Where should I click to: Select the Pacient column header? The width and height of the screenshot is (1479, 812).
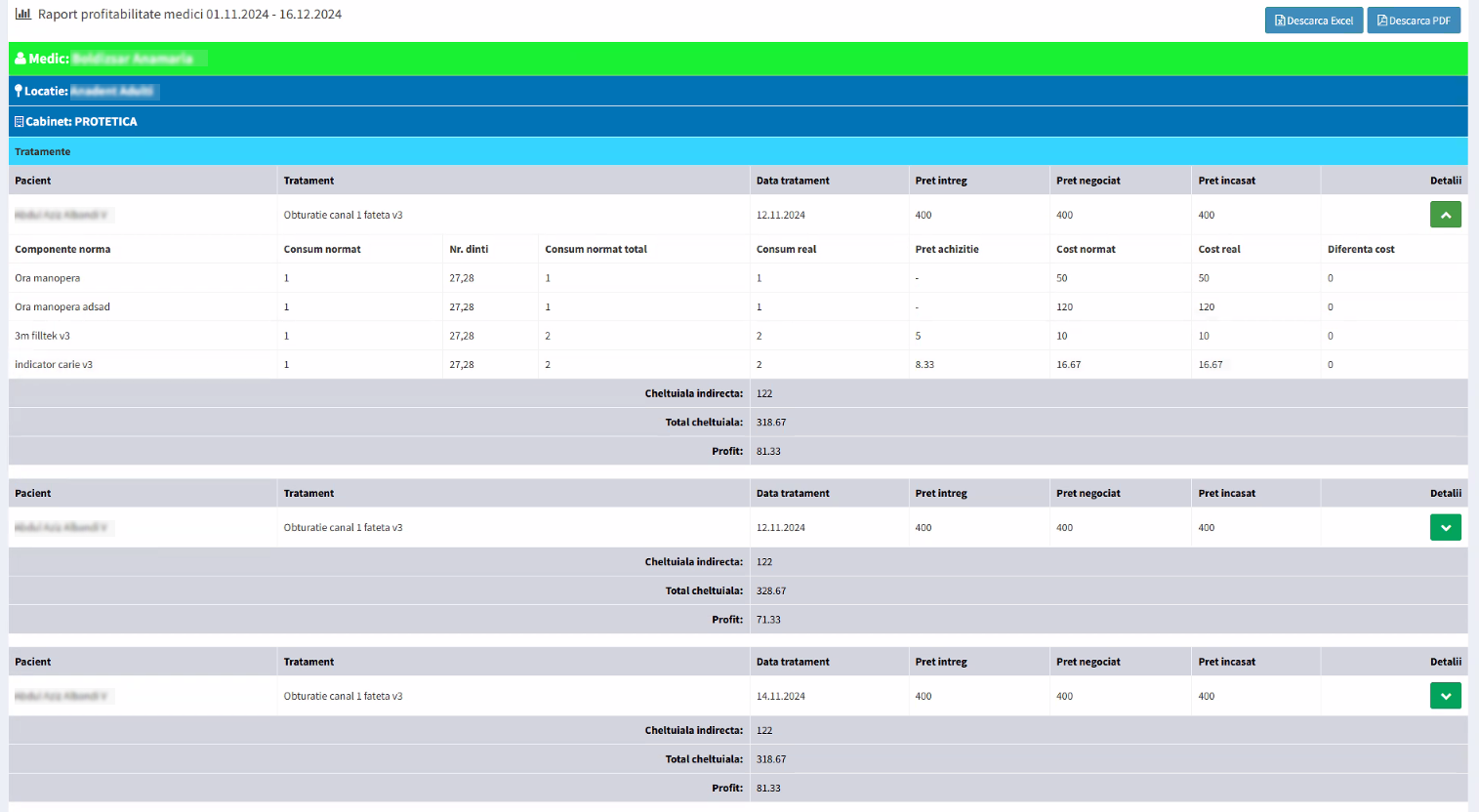(x=32, y=181)
